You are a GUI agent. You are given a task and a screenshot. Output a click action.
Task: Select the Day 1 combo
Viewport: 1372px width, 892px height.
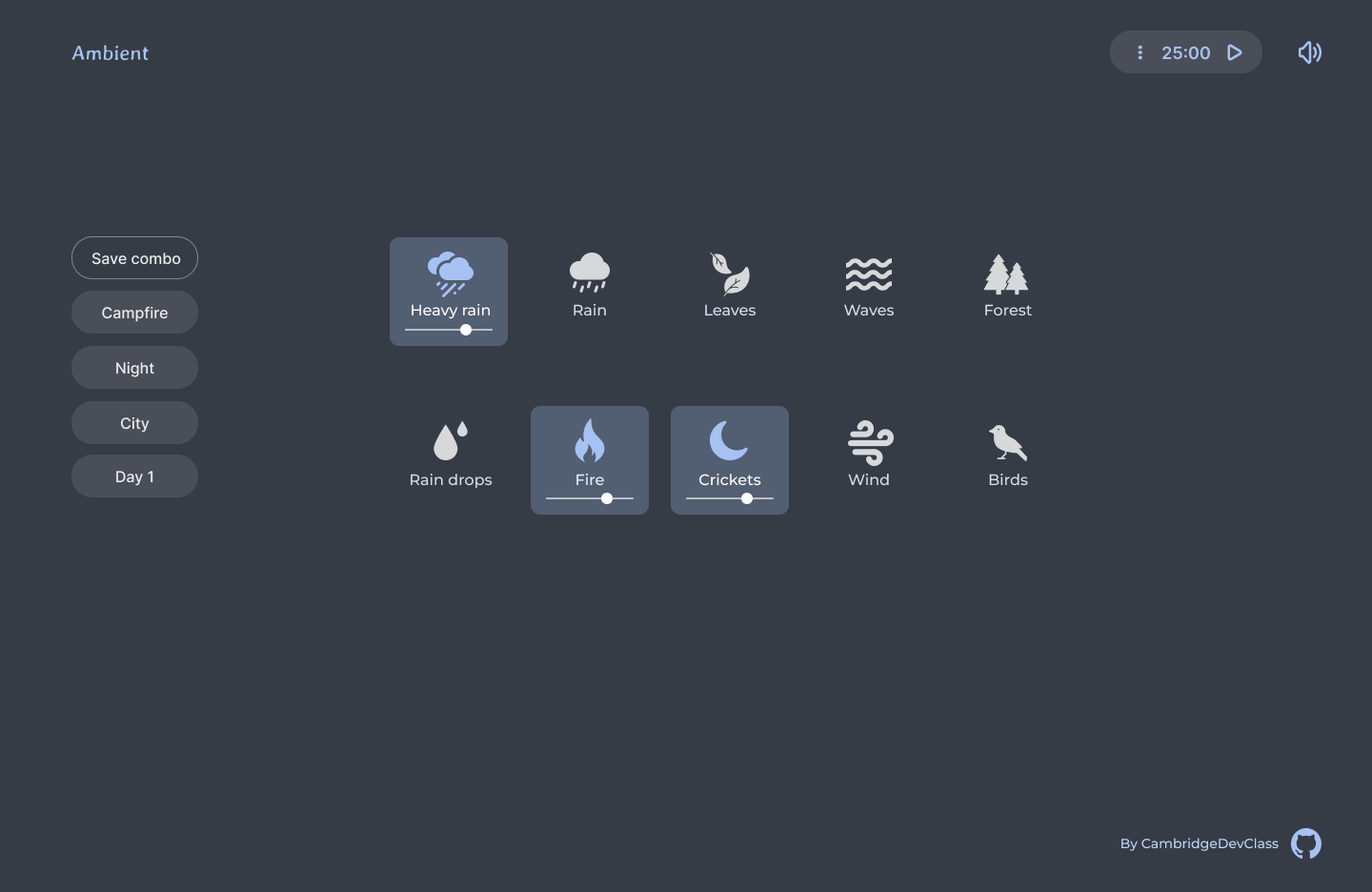tap(134, 476)
